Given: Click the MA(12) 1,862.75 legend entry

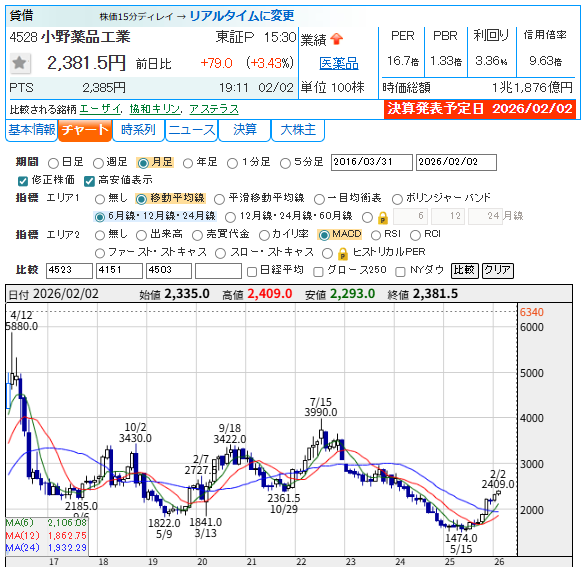Looking at the screenshot, I should 46,535.
